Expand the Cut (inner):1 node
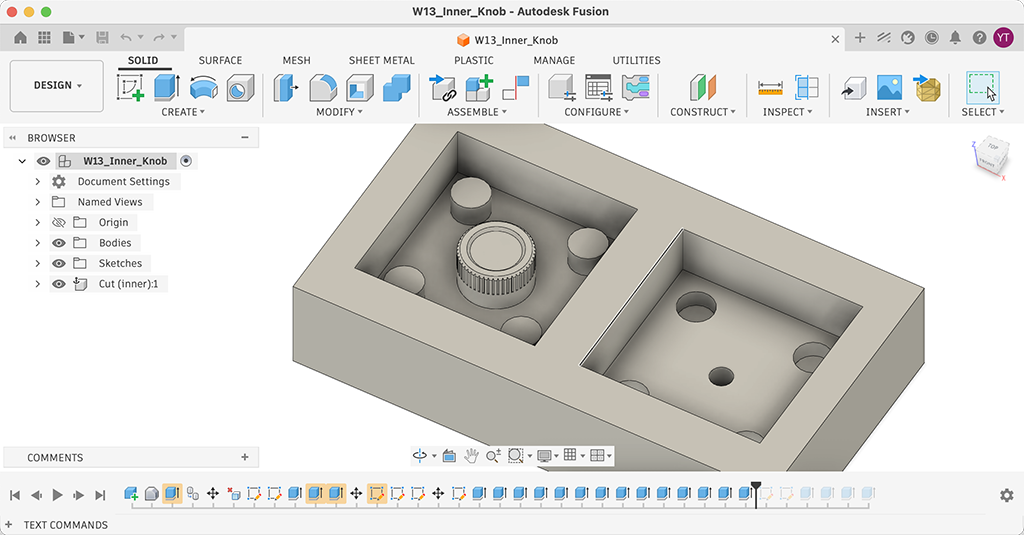The width and height of the screenshot is (1024, 535). click(x=37, y=284)
